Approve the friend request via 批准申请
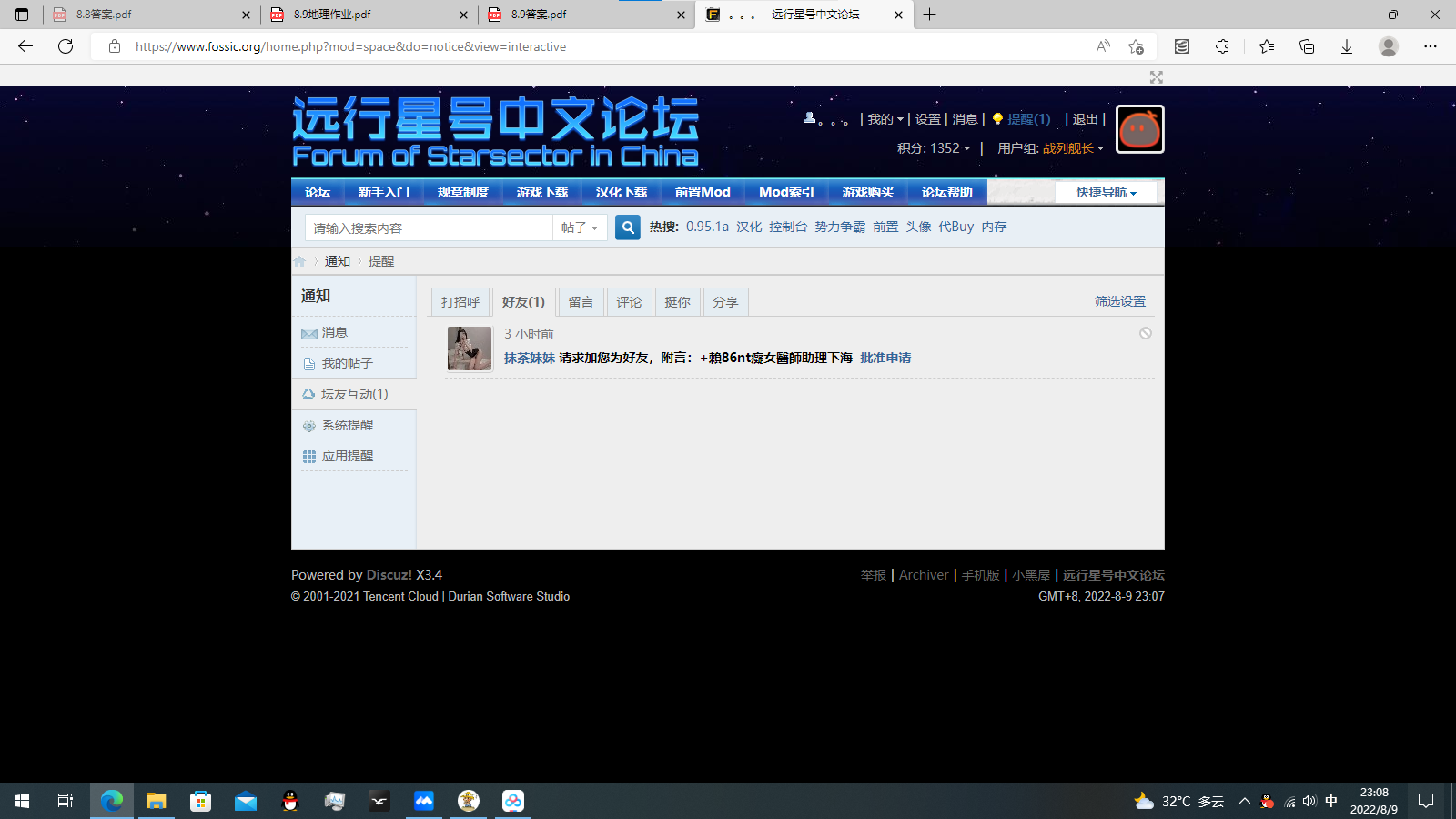Viewport: 1456px width, 819px height. [884, 357]
